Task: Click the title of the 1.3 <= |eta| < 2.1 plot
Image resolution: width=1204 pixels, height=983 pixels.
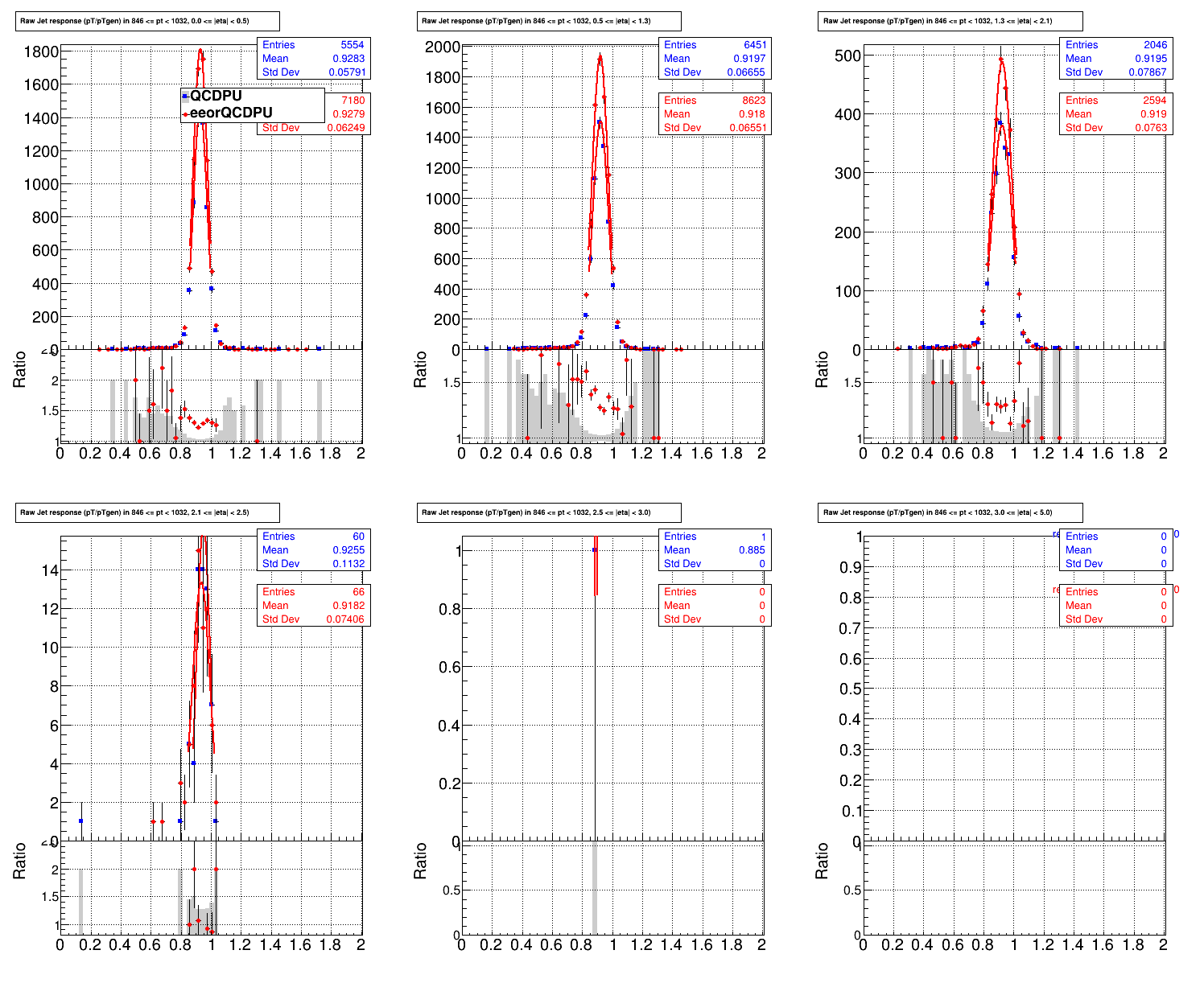Action: (x=950, y=22)
